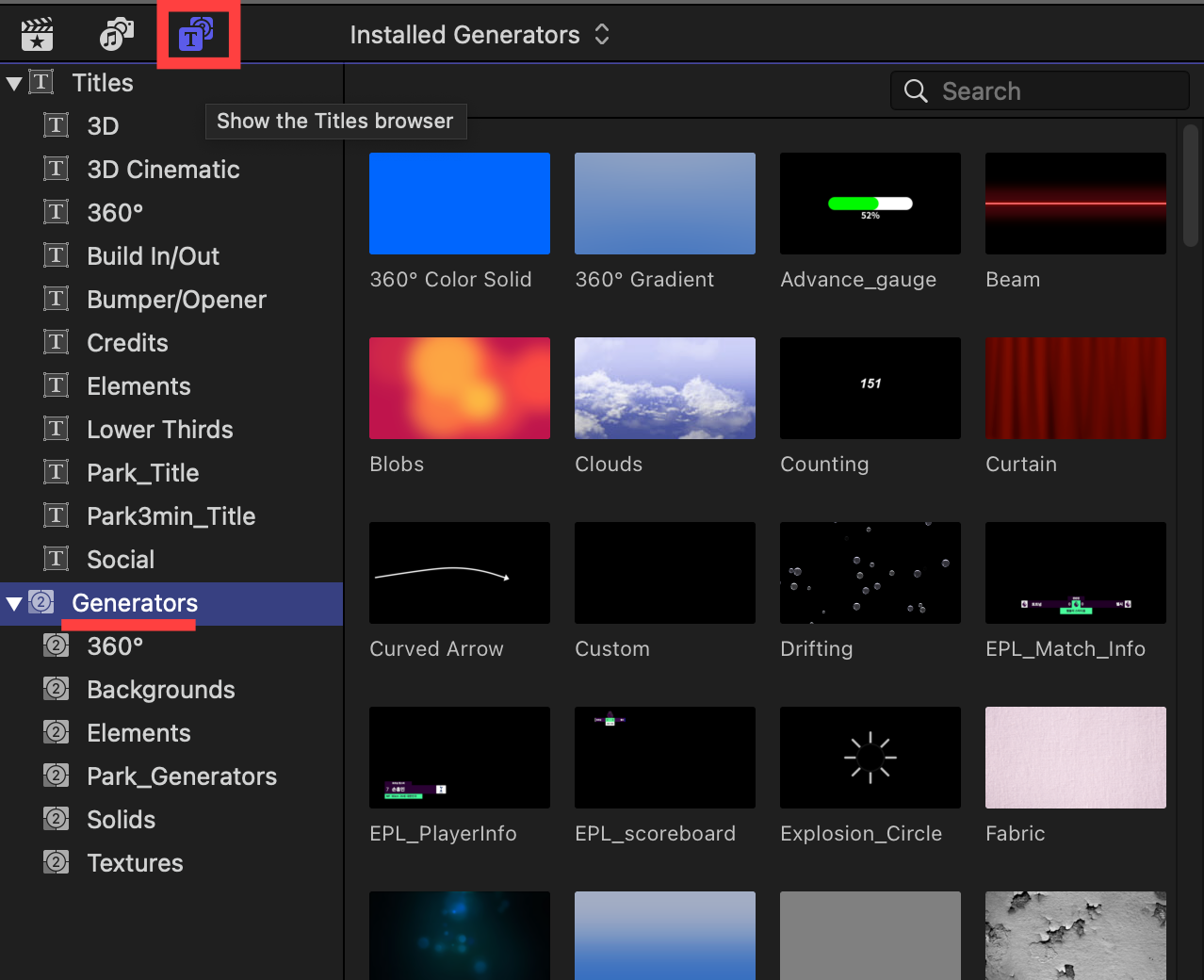
Task: Select the Fabric generator thumbnail
Action: 1076,758
